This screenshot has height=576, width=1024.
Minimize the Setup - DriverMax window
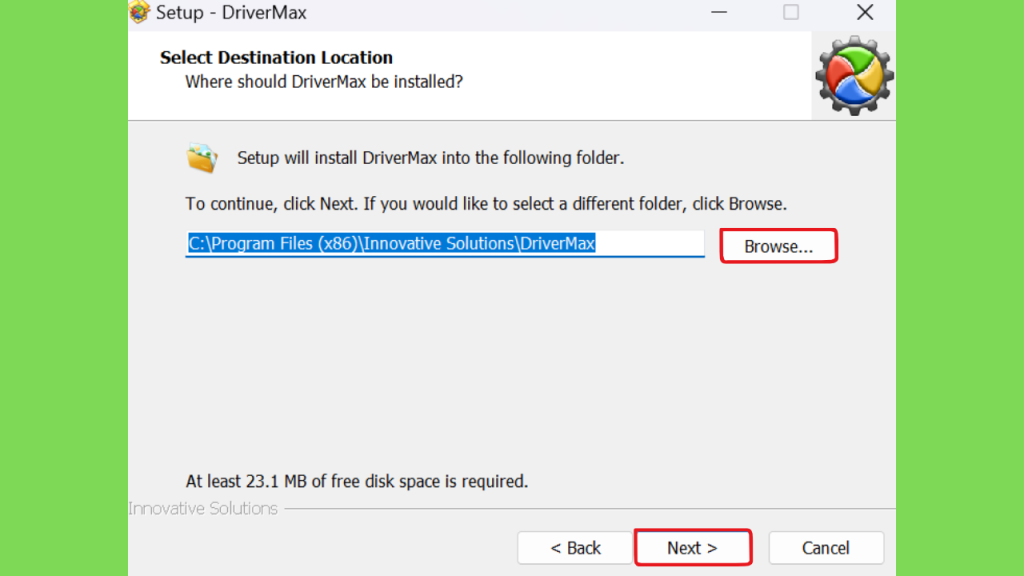click(x=719, y=12)
